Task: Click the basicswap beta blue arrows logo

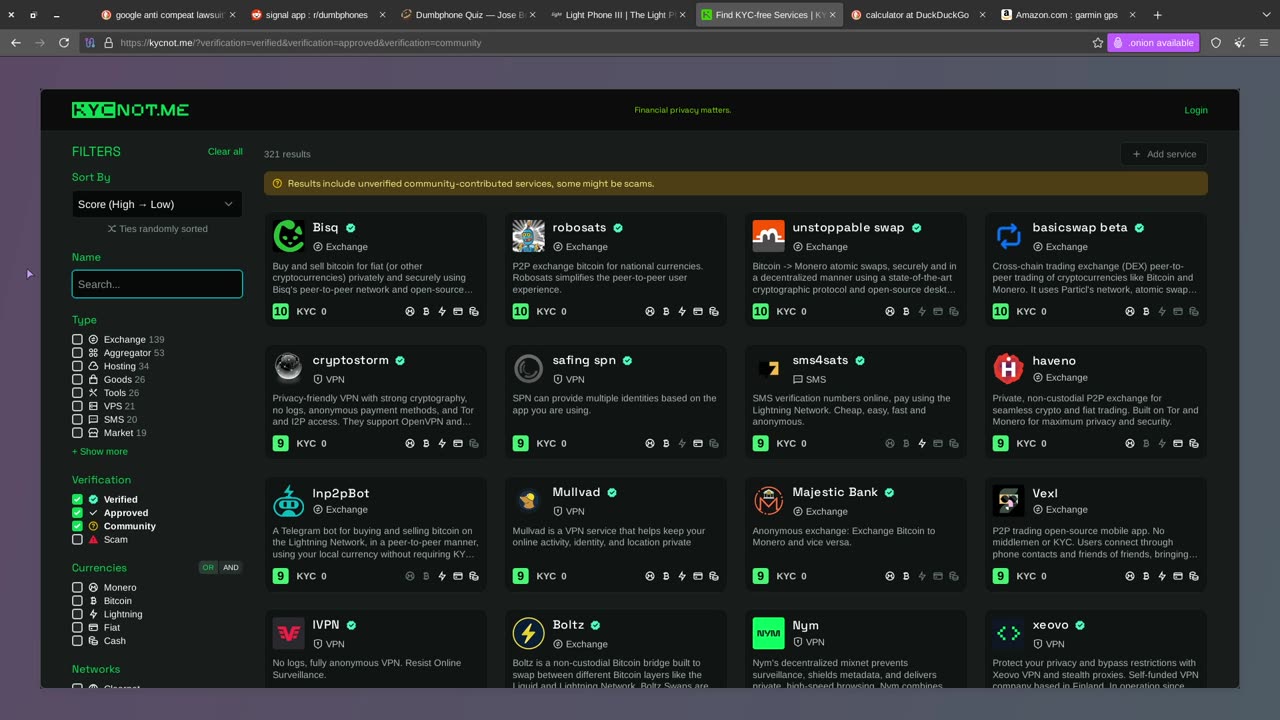Action: pyautogui.click(x=1008, y=236)
